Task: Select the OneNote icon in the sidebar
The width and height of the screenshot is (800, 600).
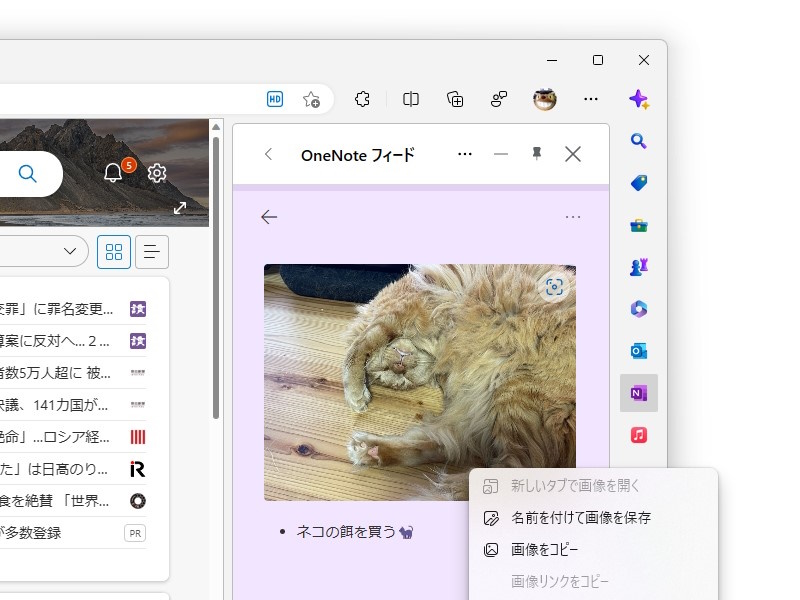Action: [x=639, y=393]
